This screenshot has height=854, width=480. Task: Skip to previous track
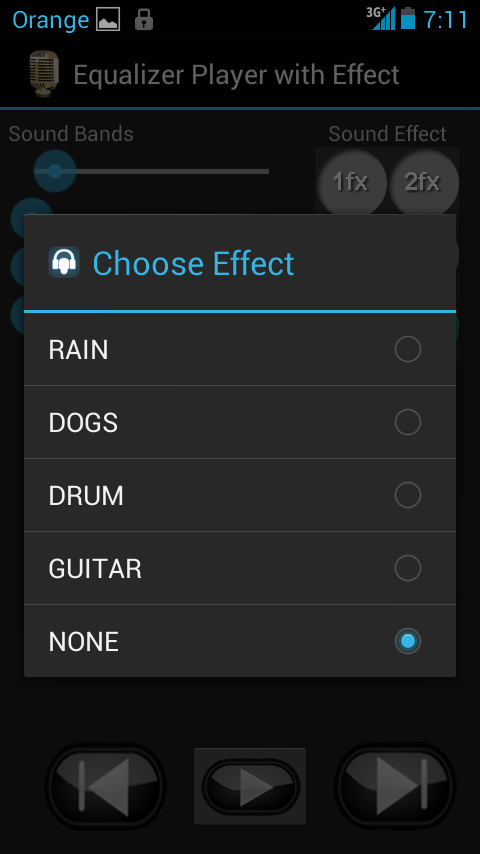click(x=106, y=786)
